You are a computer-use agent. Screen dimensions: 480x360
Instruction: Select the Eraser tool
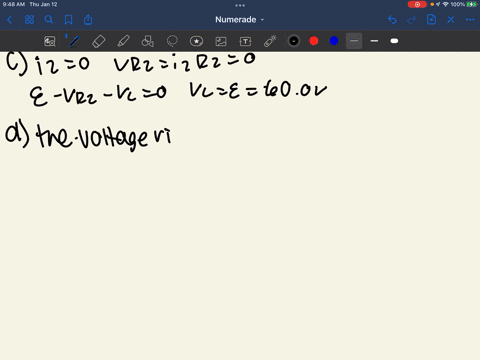(x=98, y=41)
